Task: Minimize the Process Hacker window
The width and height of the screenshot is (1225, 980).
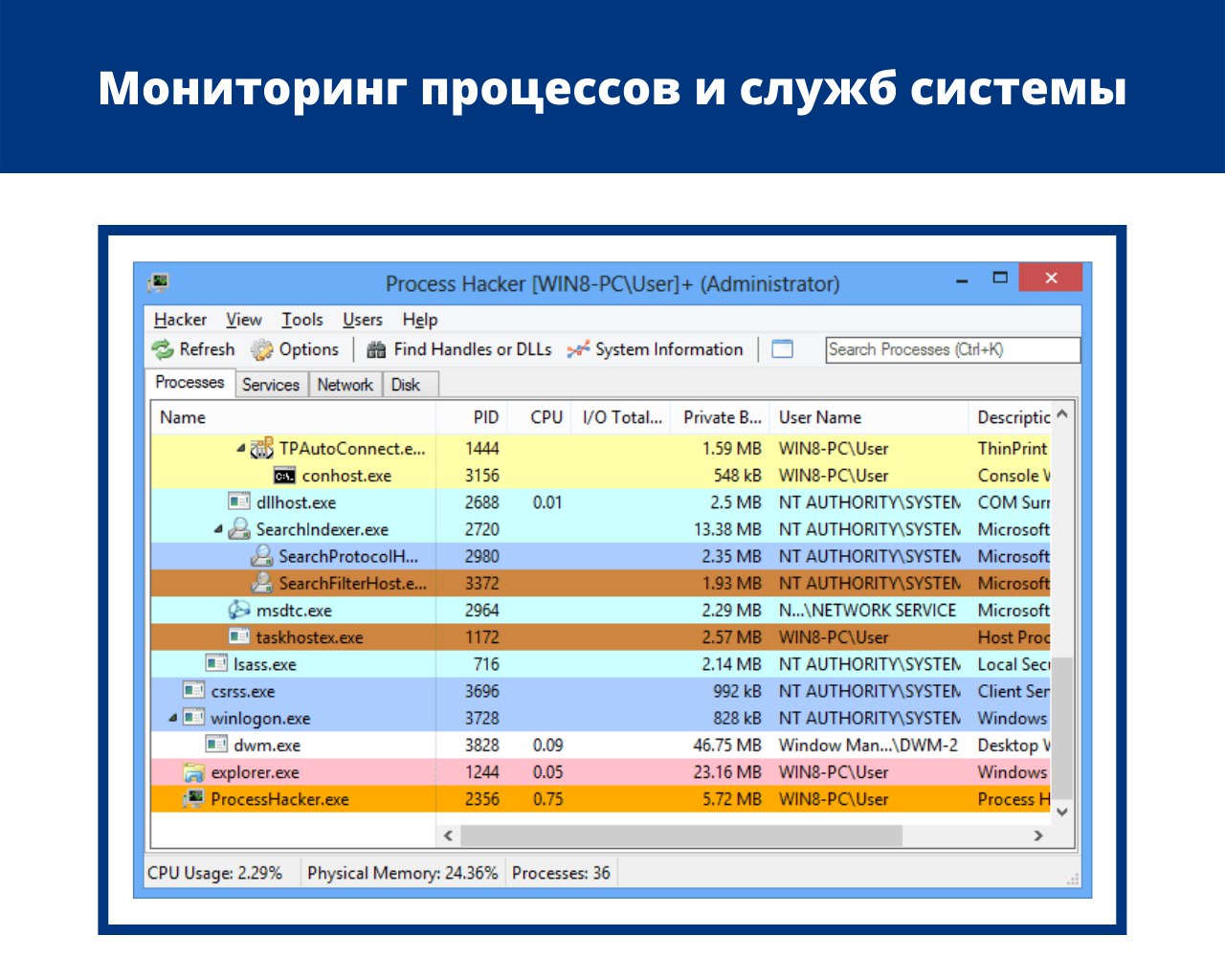Action: (x=962, y=278)
